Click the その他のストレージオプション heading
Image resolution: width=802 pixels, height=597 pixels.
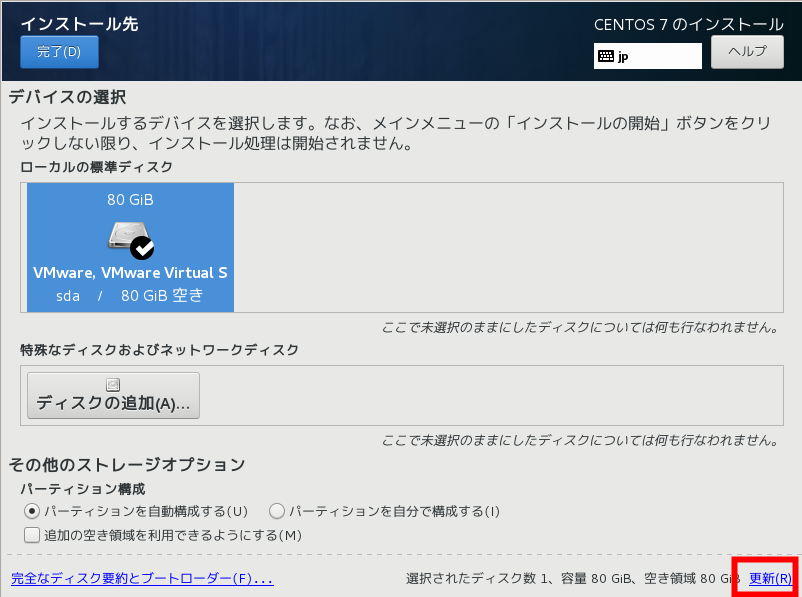127,465
